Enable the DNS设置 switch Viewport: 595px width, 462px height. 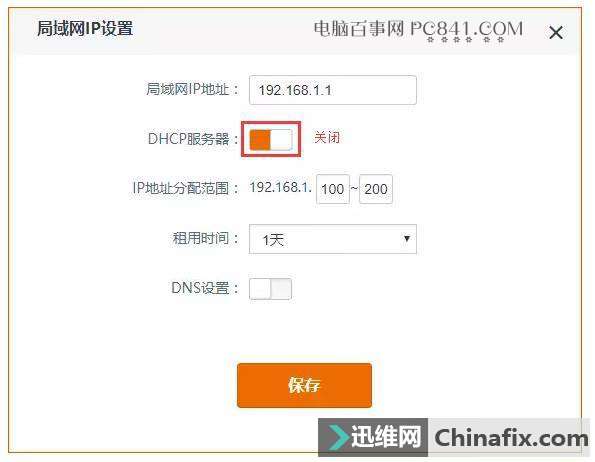pyautogui.click(x=270, y=289)
